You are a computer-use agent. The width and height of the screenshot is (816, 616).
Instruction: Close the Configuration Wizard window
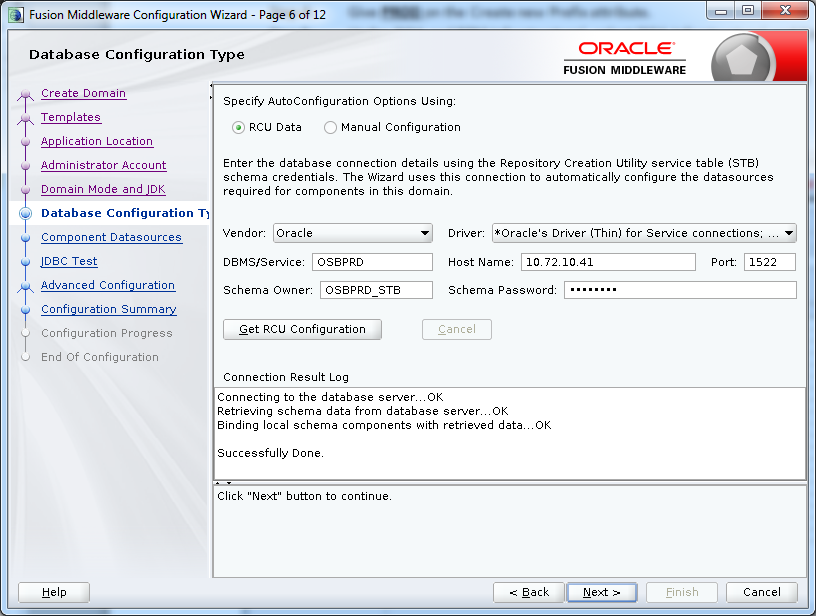pyautogui.click(x=786, y=10)
